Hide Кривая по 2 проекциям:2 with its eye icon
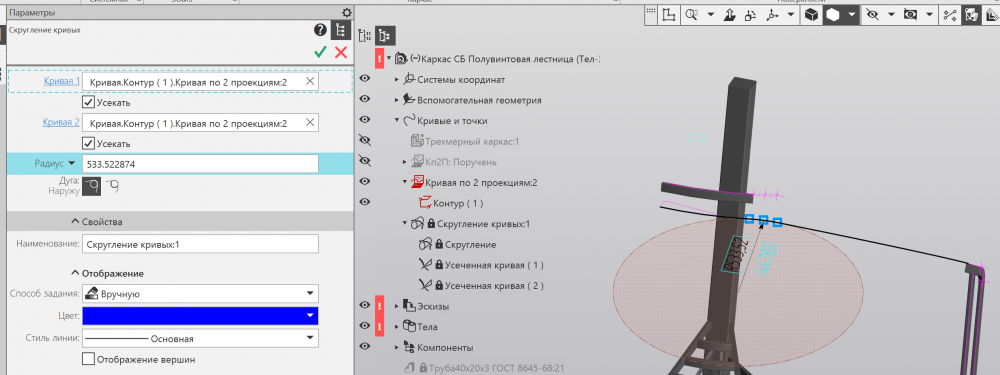The image size is (1000, 375). point(365,182)
